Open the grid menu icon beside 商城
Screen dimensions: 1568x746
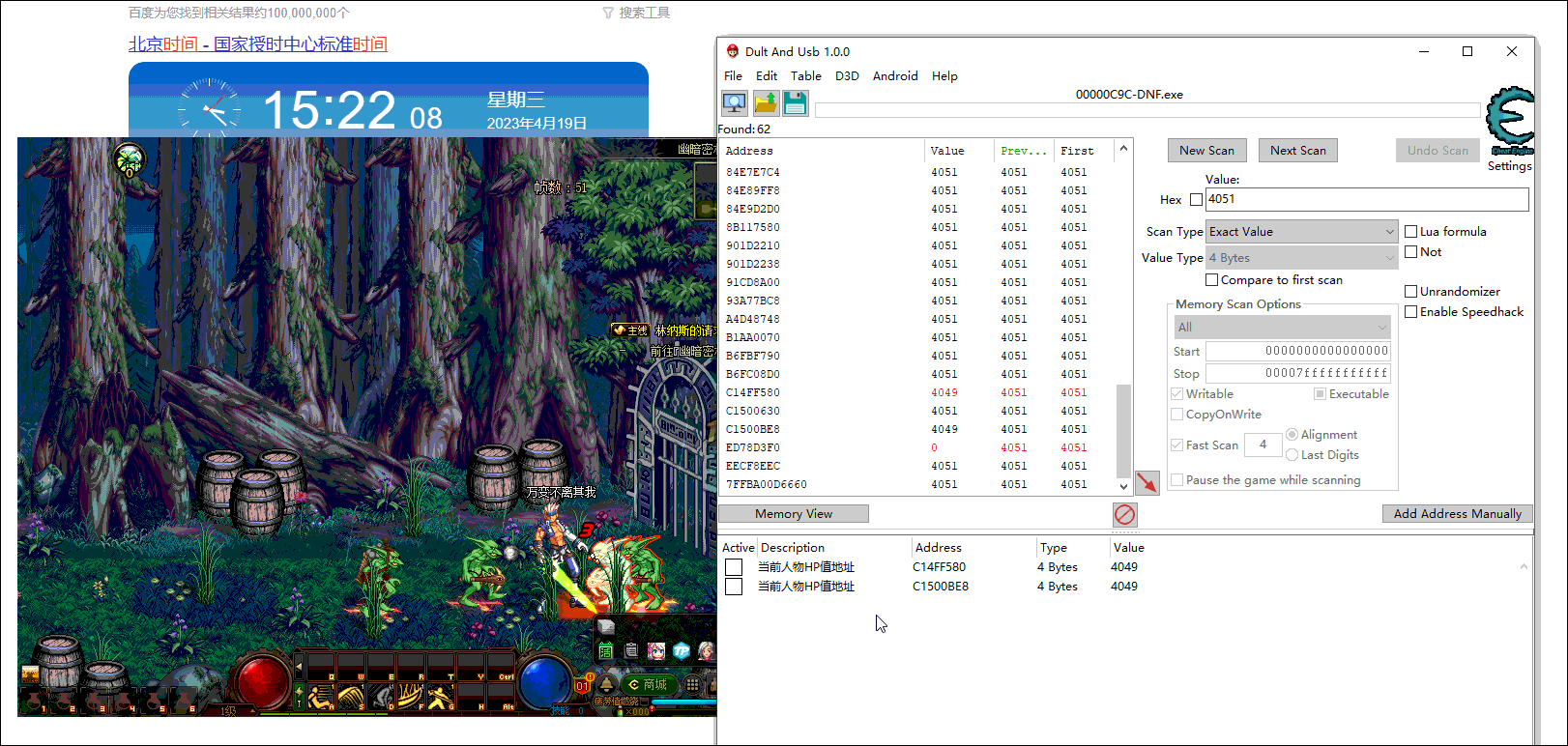pyautogui.click(x=692, y=685)
